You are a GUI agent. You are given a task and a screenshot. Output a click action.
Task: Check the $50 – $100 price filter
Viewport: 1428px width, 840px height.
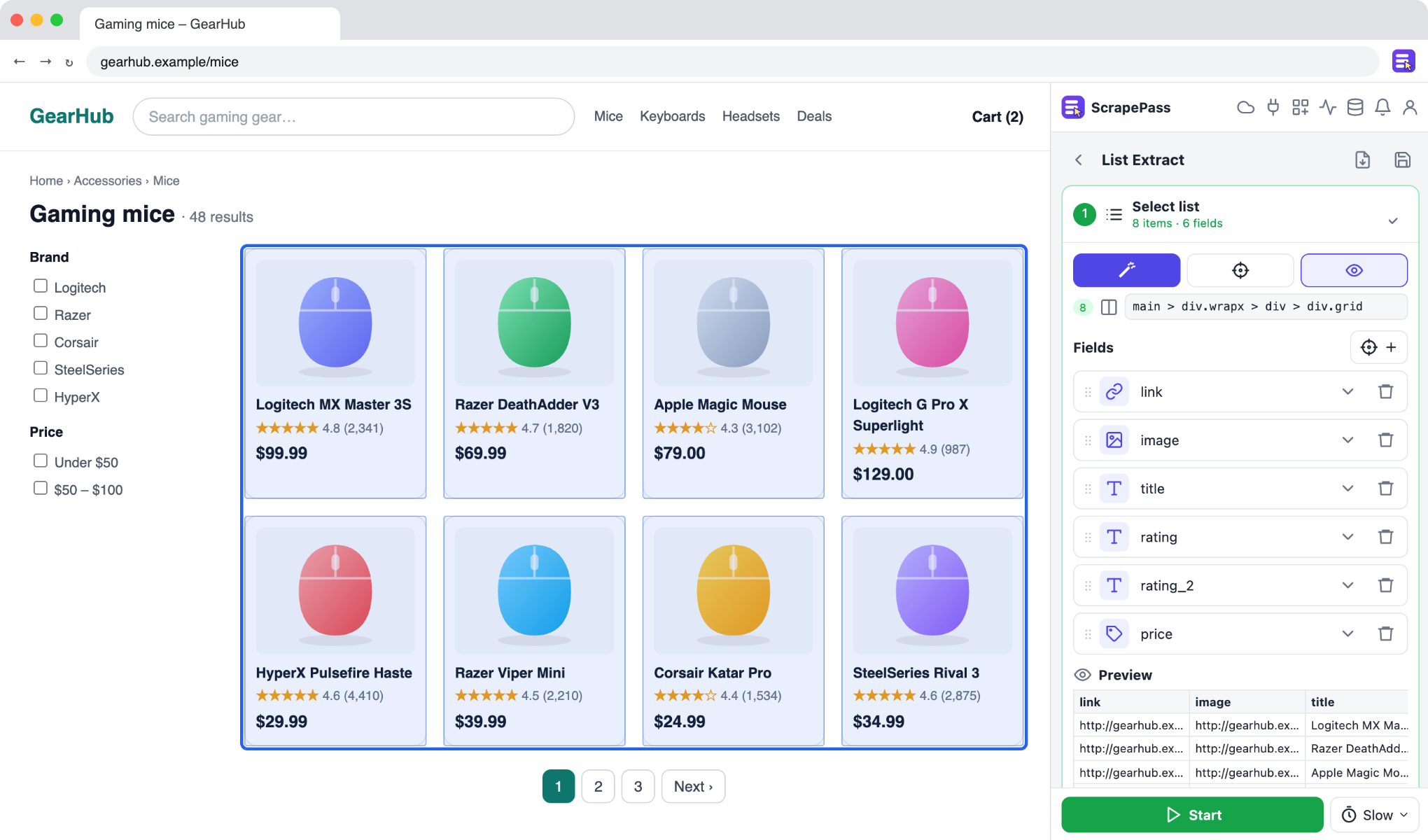(x=41, y=488)
